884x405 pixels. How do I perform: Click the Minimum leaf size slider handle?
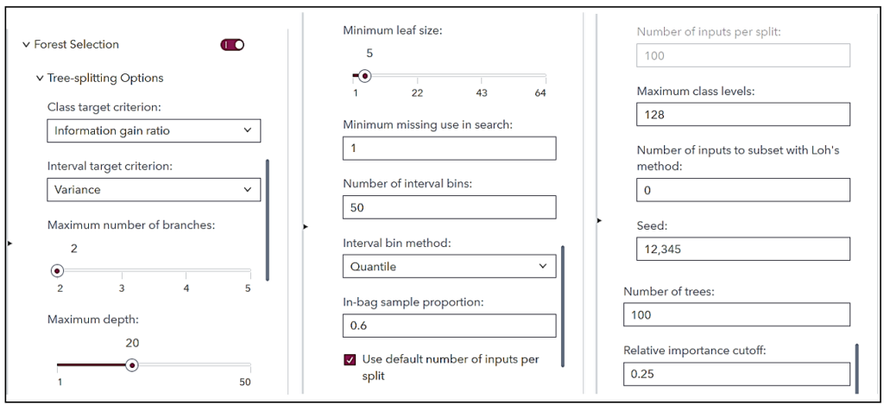pos(364,75)
